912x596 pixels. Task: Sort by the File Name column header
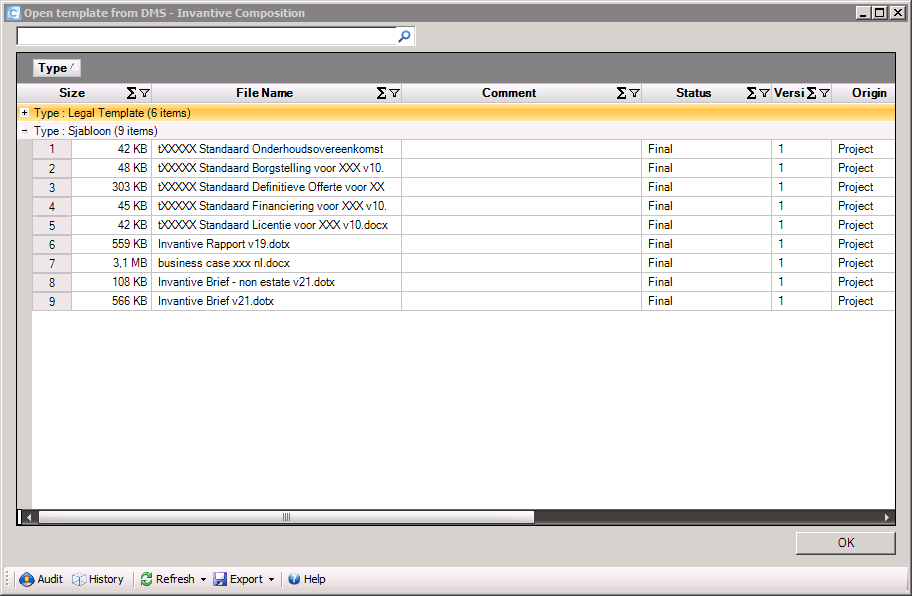click(264, 93)
